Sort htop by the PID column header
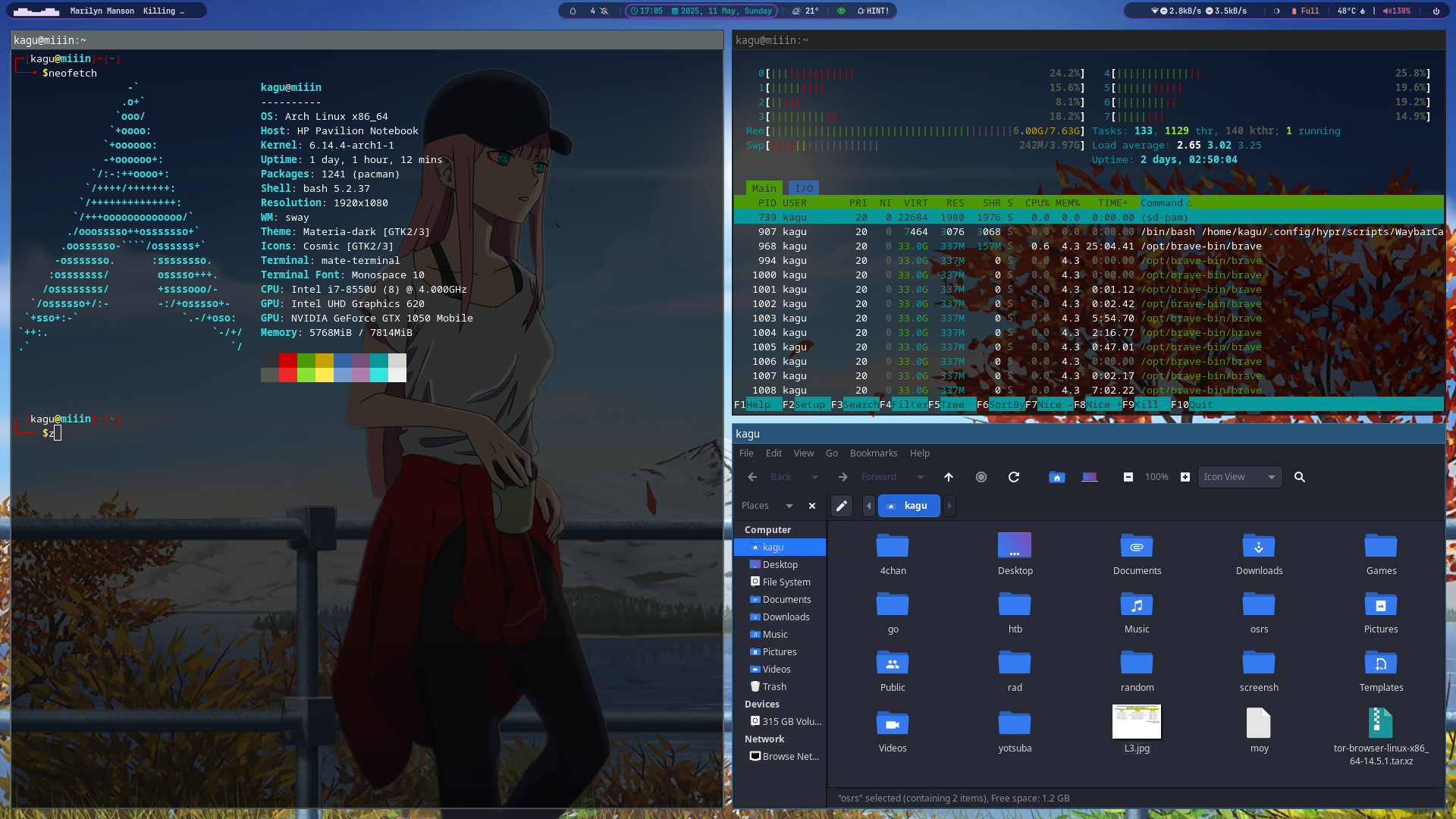 tap(767, 203)
